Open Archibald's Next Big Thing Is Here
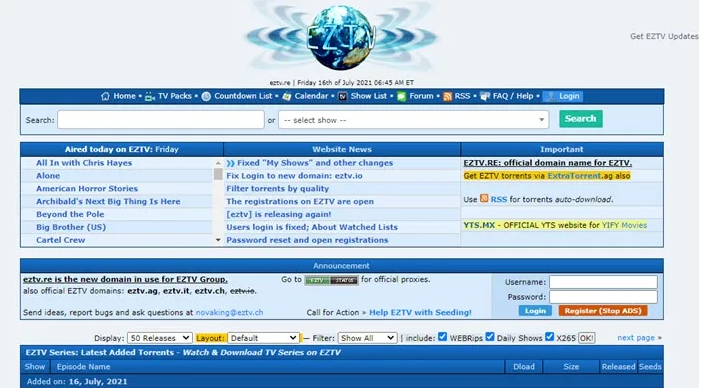The height and width of the screenshot is (388, 701). [108, 202]
